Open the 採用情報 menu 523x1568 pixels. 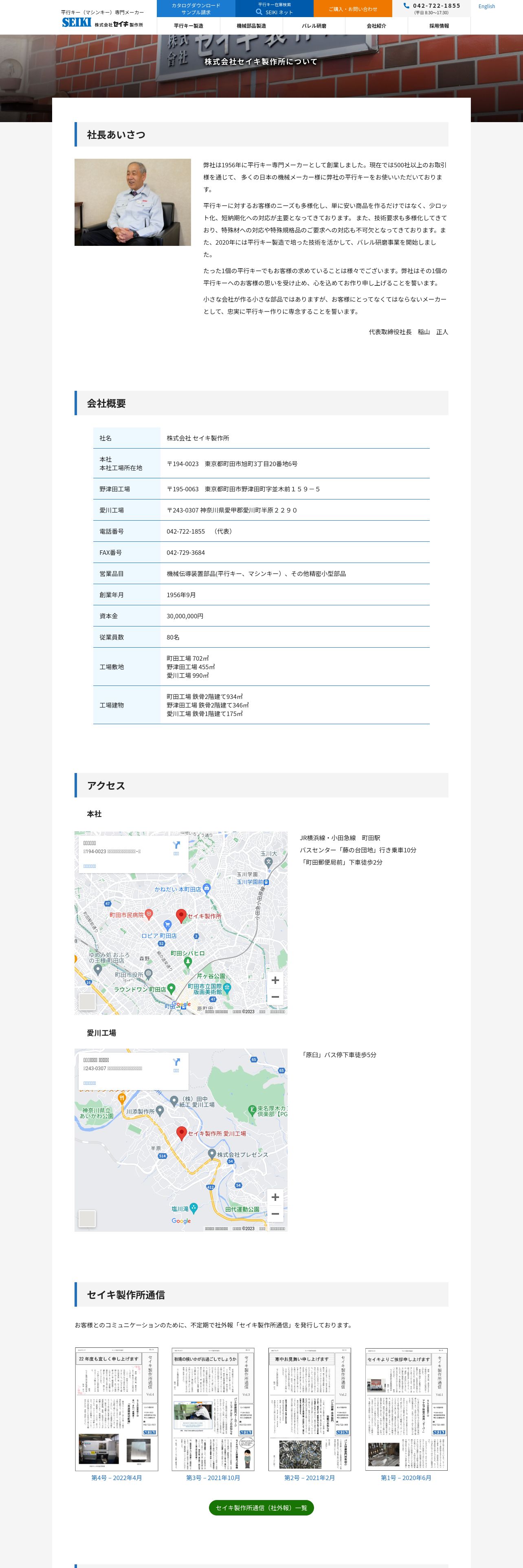coord(439,26)
